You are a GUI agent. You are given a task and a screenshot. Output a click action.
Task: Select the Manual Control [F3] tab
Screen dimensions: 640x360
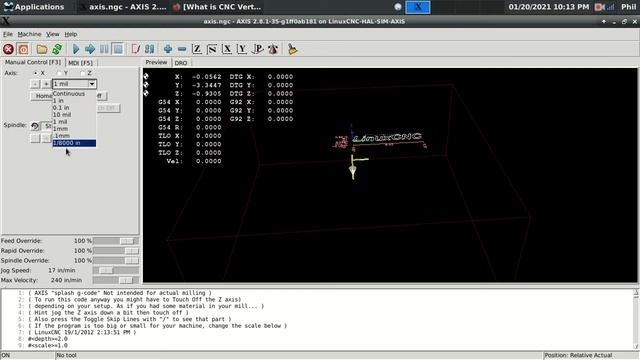33,62
